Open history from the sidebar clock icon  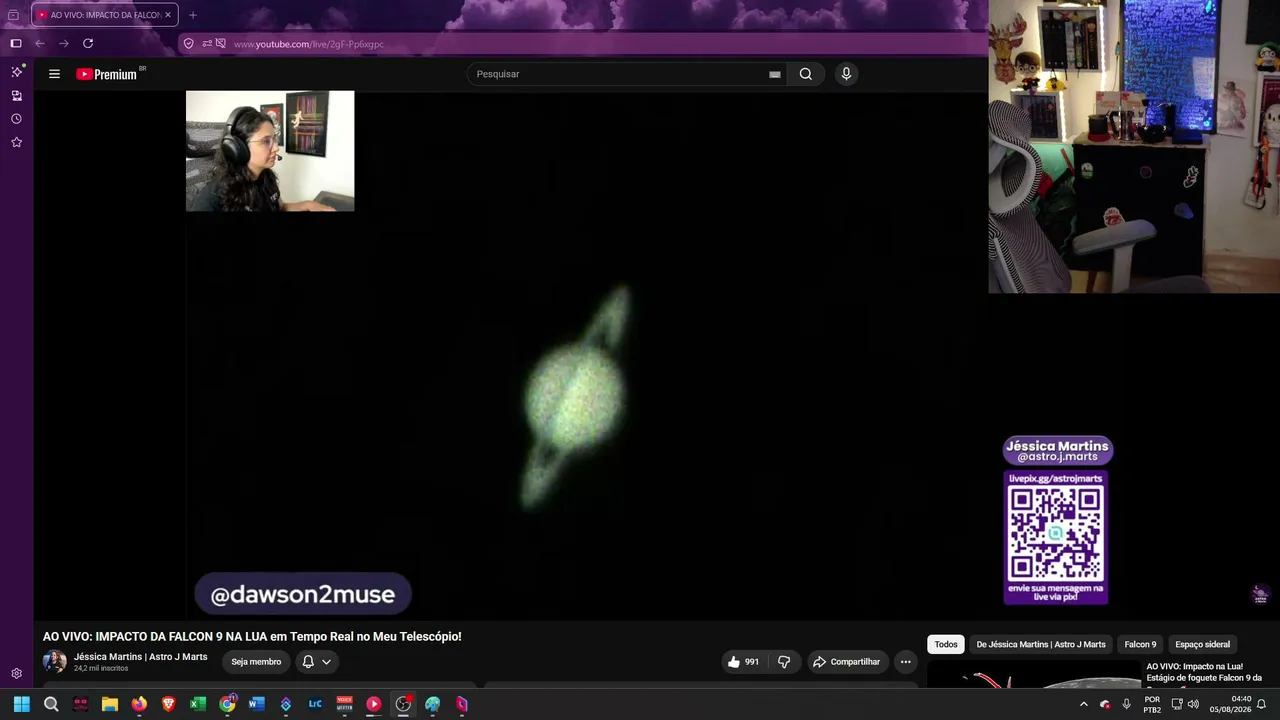click(x=16, y=119)
